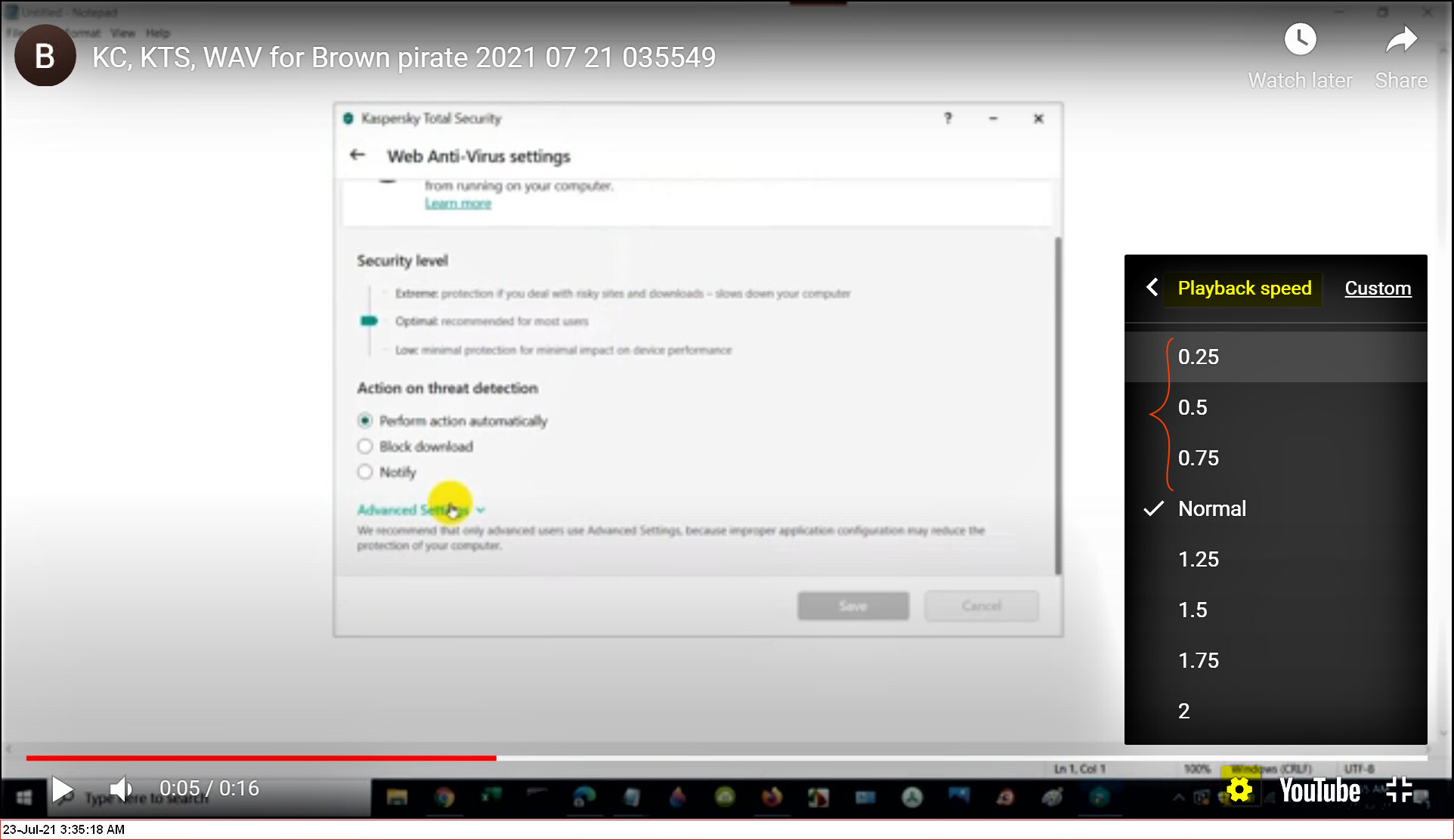This screenshot has width=1454, height=840.
Task: Select Perform action automatically radio button
Action: (365, 420)
